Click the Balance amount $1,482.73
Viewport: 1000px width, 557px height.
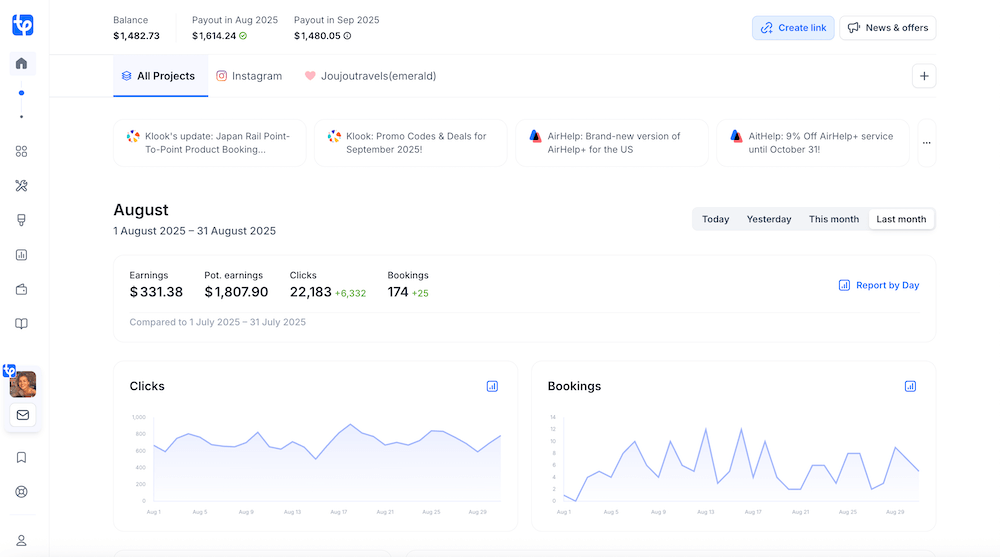point(136,36)
